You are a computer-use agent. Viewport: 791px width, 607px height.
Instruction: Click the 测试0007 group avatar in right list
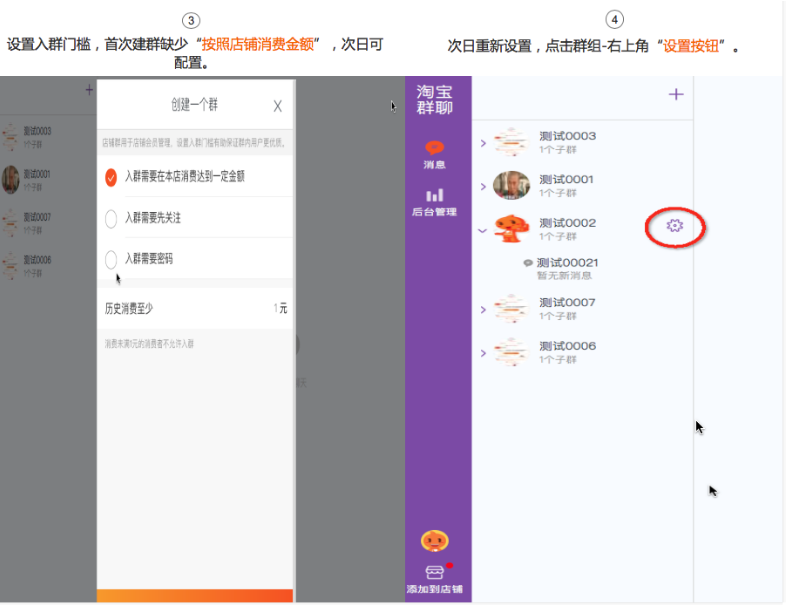pos(513,308)
